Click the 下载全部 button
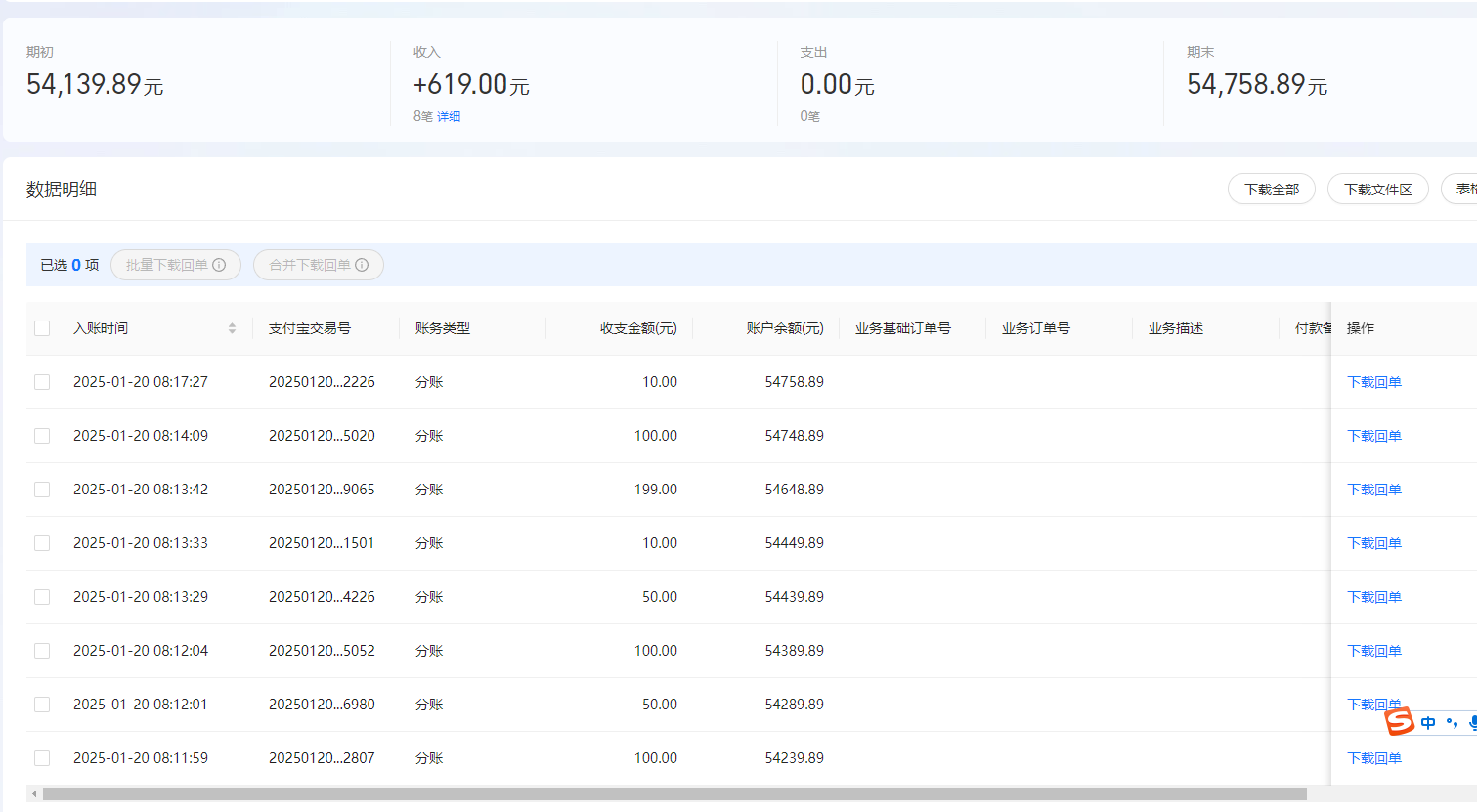This screenshot has width=1477, height=812. [x=1272, y=190]
